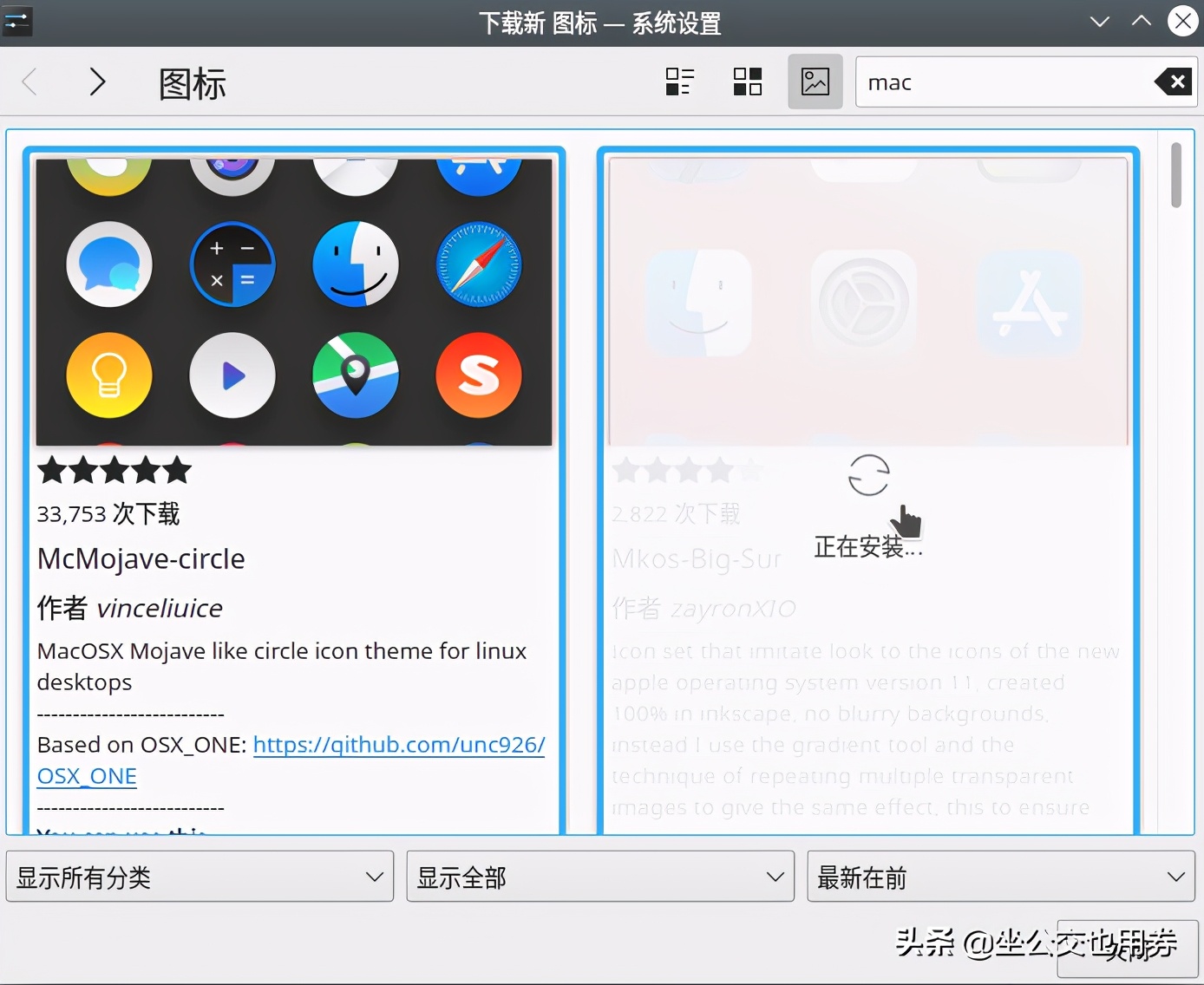The height and width of the screenshot is (985, 1204).
Task: Select the McMojave-circle title
Action: [141, 559]
